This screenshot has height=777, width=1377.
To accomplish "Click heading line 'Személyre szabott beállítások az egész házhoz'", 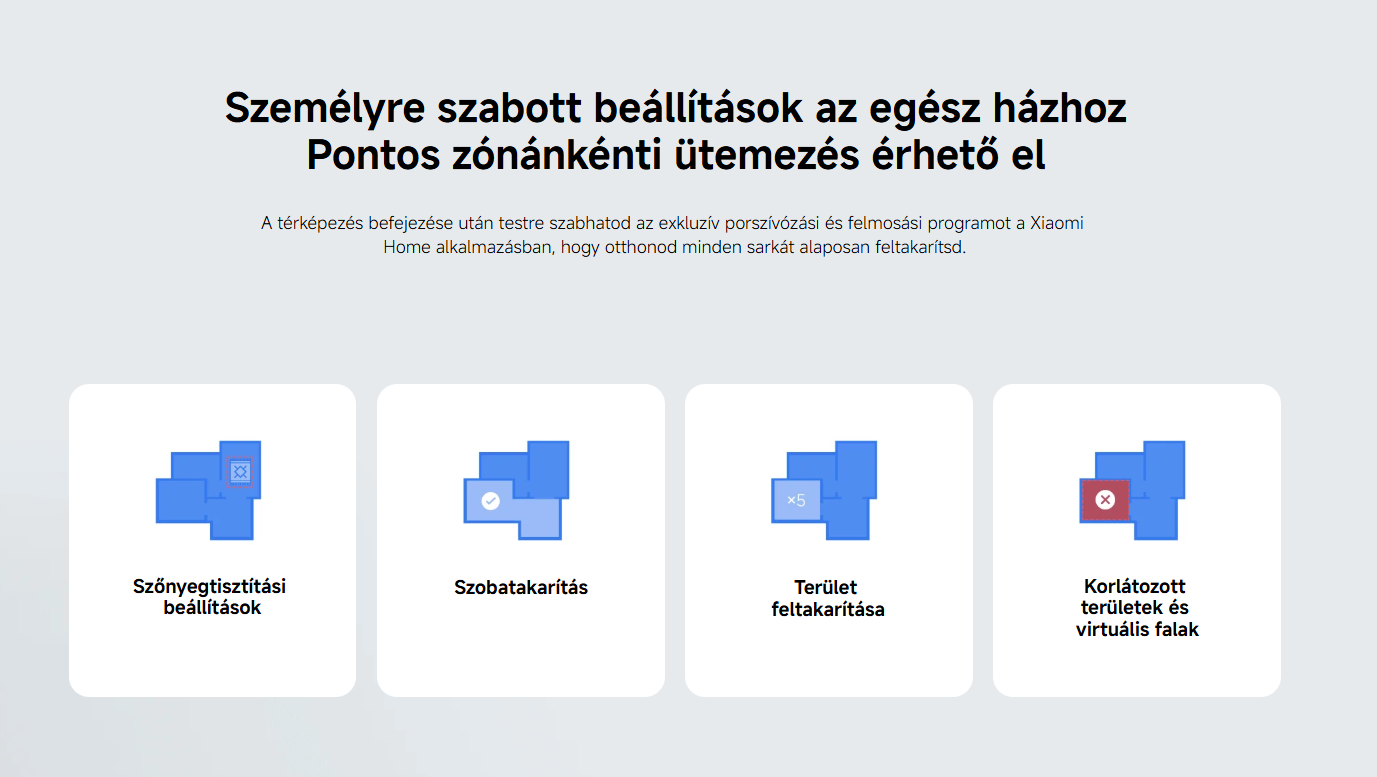I will pos(675,108).
